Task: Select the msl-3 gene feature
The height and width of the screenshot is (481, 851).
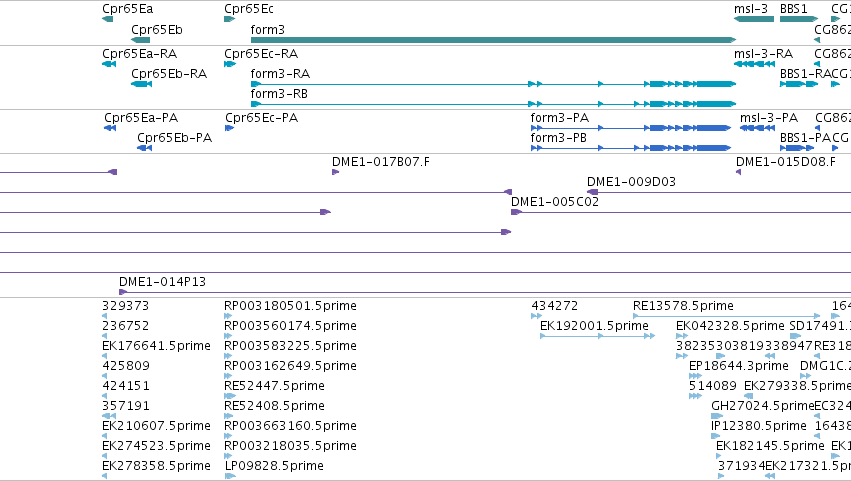Action: tap(754, 20)
